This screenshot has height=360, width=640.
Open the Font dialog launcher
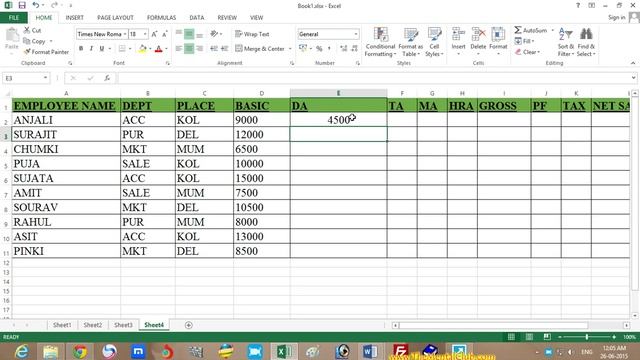(167, 63)
